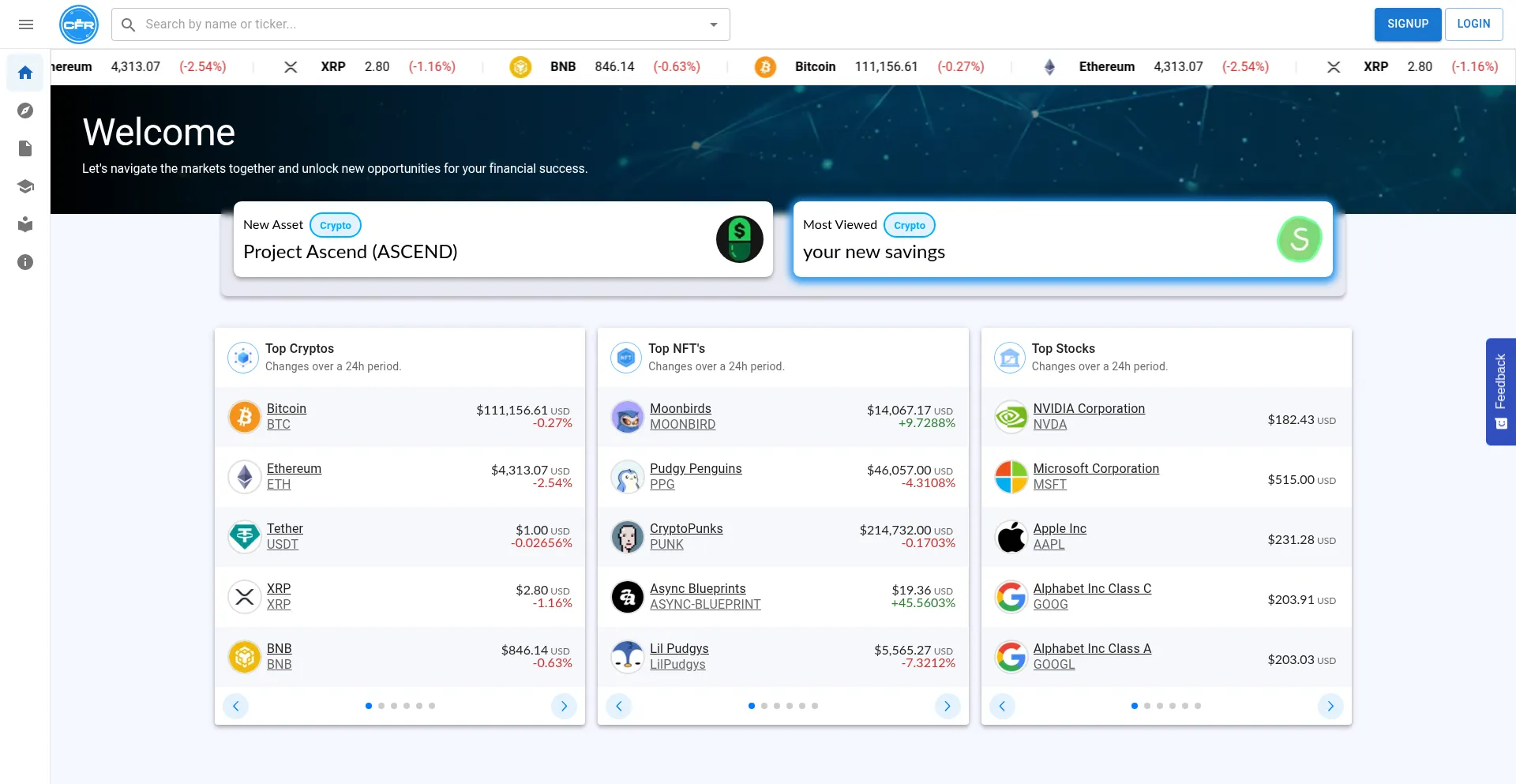This screenshot has width=1516, height=784.
Task: Go to next page of Top Stocks
Action: pos(1330,706)
